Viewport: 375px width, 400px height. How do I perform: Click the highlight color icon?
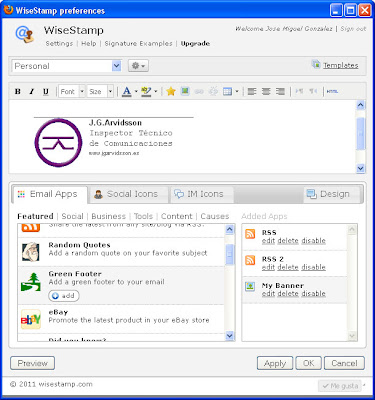coord(146,91)
